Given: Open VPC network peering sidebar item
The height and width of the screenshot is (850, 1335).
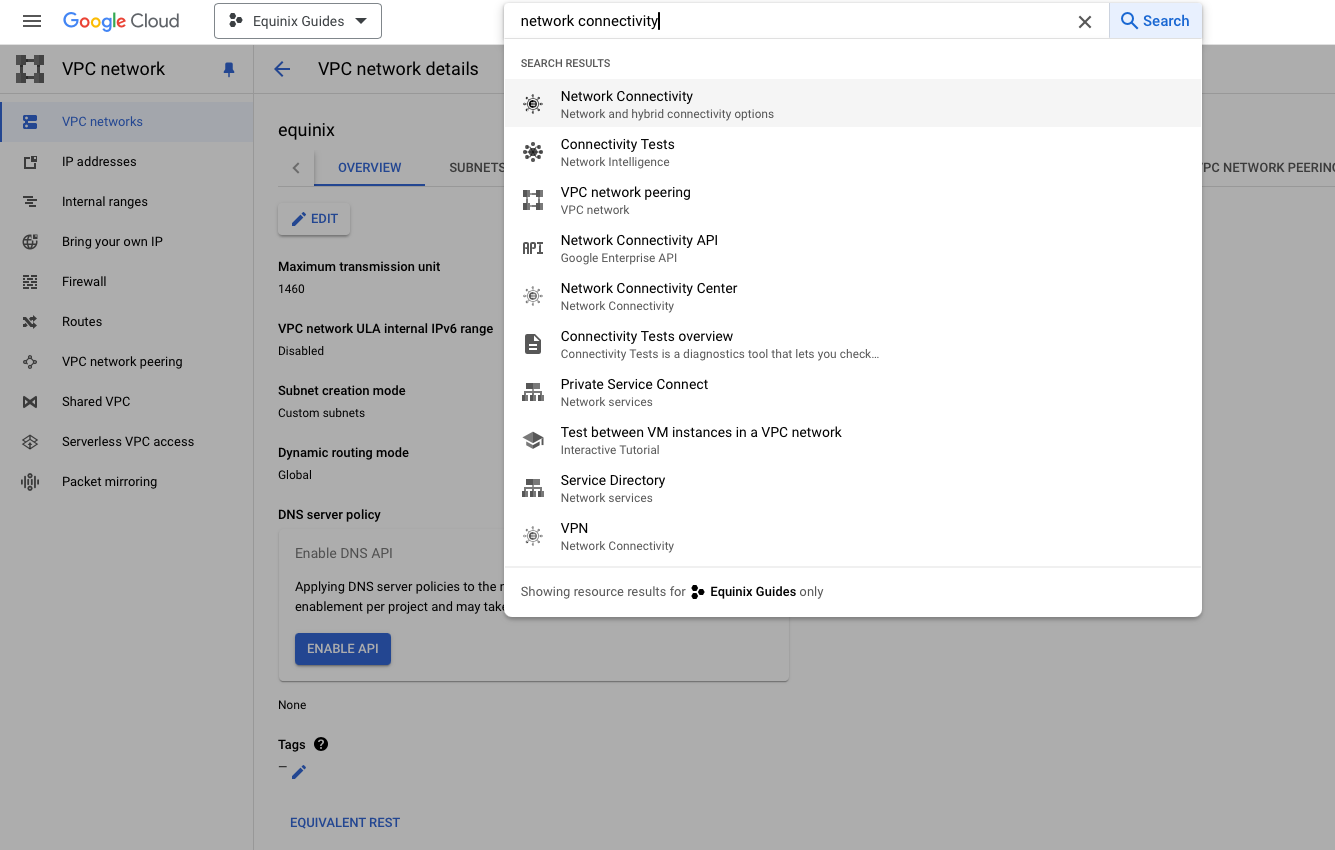Looking at the screenshot, I should [x=126, y=361].
